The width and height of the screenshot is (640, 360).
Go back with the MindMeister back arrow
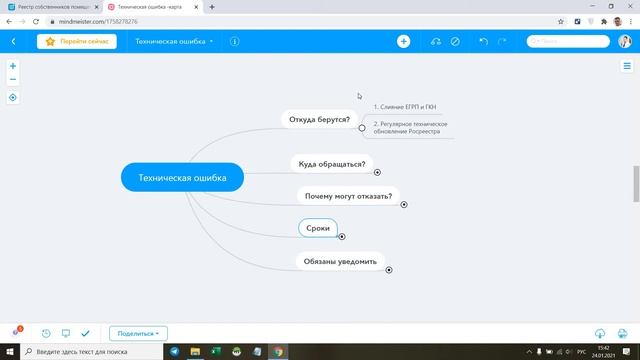pos(13,41)
